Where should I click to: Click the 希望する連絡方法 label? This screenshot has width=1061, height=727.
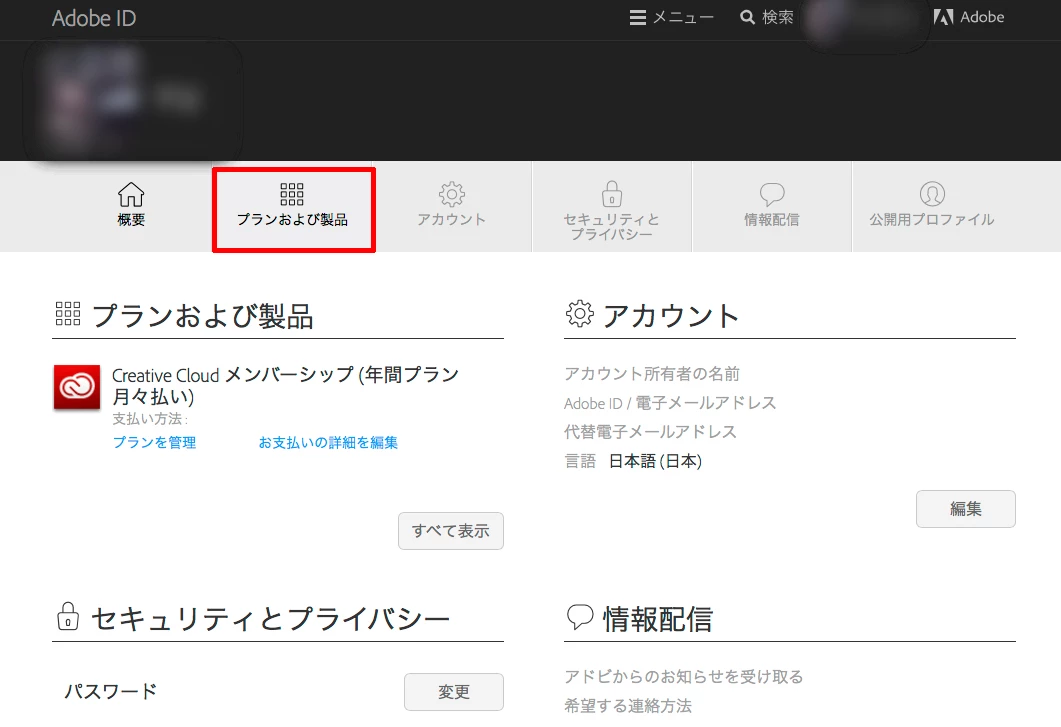point(628,706)
